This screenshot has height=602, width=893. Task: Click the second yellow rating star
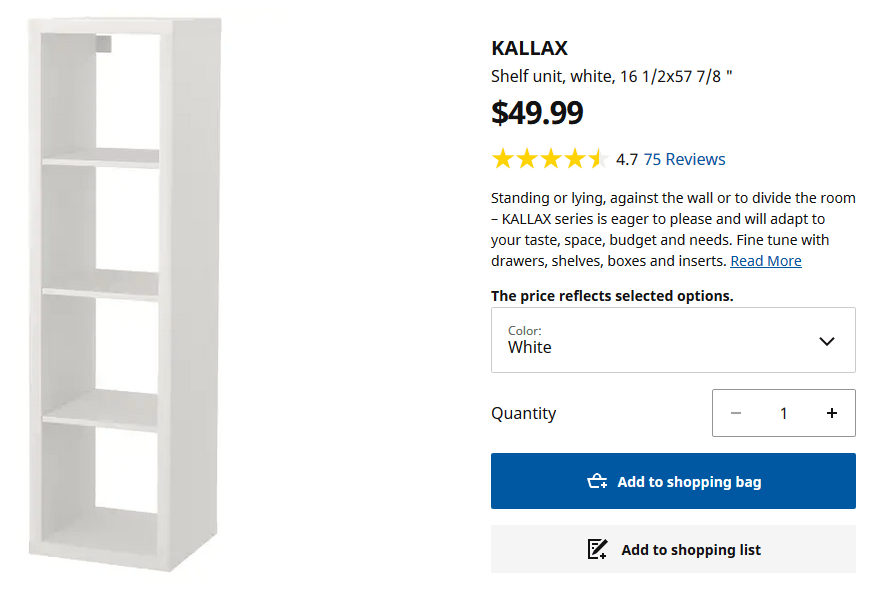[x=526, y=159]
